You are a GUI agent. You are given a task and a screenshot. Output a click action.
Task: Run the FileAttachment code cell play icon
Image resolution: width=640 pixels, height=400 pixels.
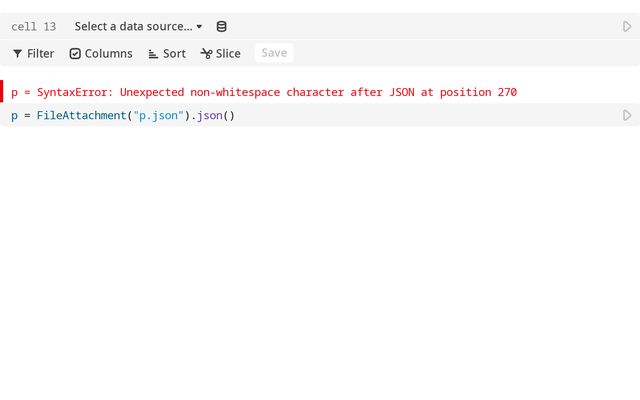coord(627,116)
